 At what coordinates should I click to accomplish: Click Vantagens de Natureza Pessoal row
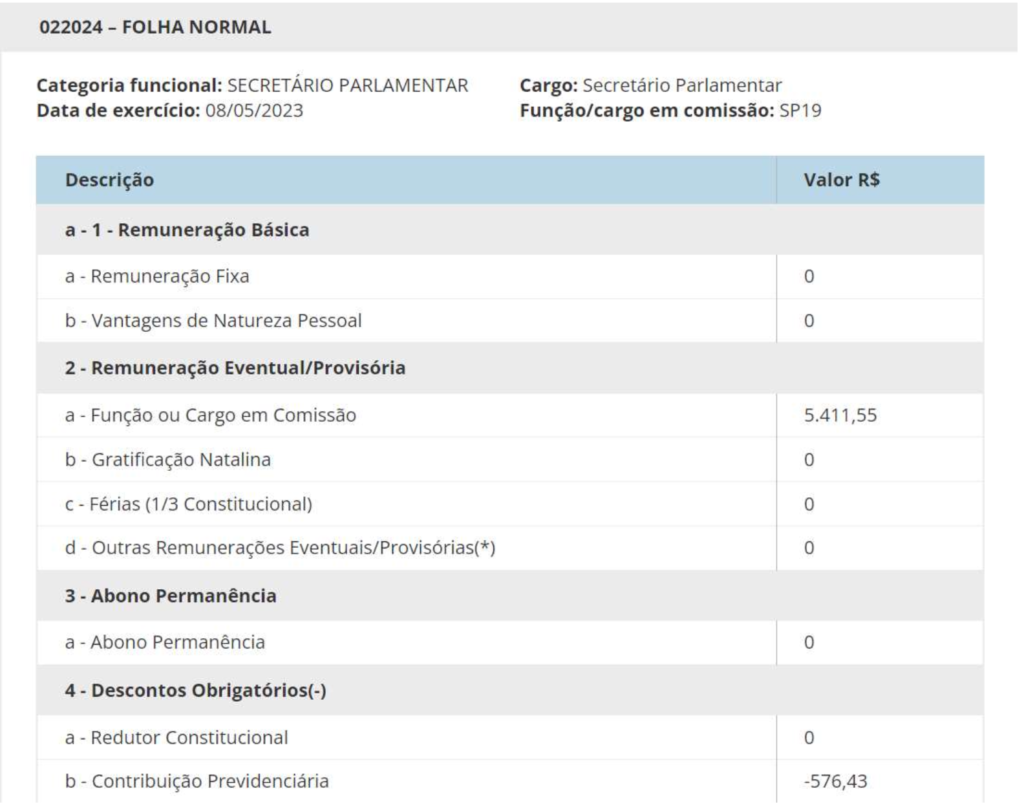tap(213, 321)
